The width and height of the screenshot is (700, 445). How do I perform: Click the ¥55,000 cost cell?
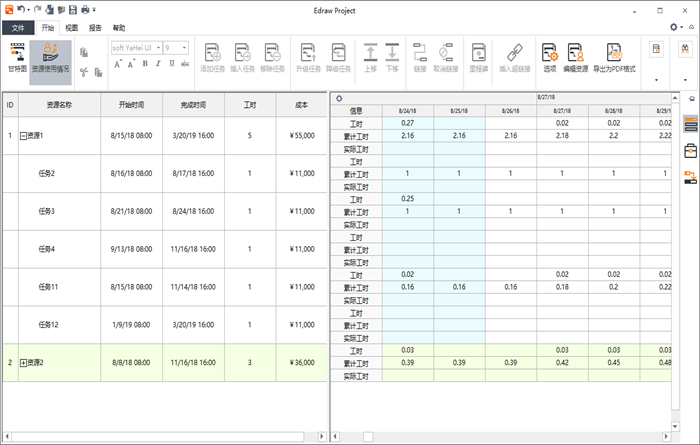[x=302, y=136]
